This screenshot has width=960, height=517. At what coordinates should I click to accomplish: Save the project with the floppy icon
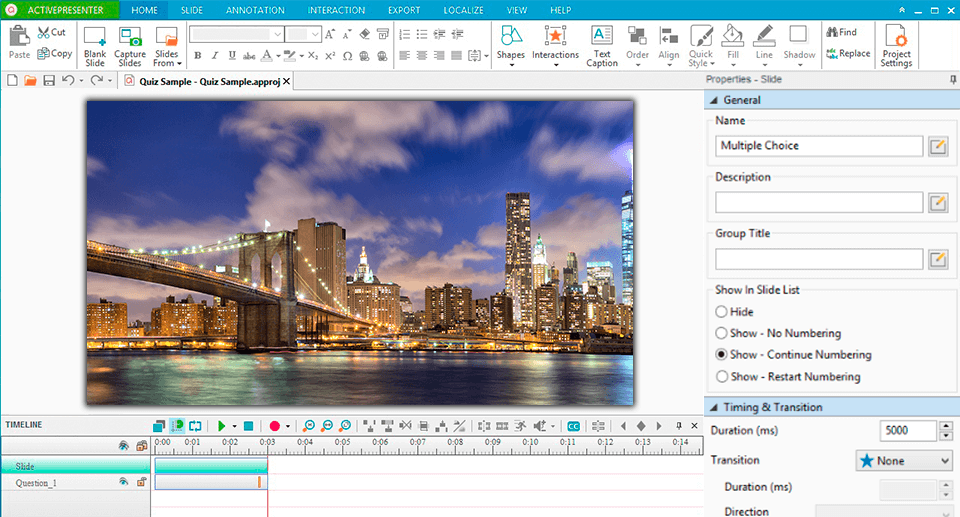click(x=49, y=81)
